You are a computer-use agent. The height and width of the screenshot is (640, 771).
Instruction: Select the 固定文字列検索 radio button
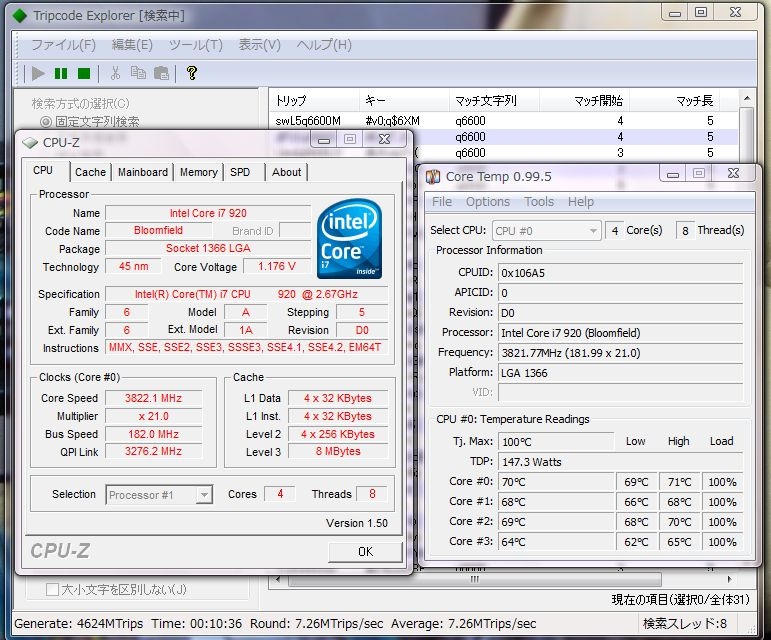pos(46,121)
